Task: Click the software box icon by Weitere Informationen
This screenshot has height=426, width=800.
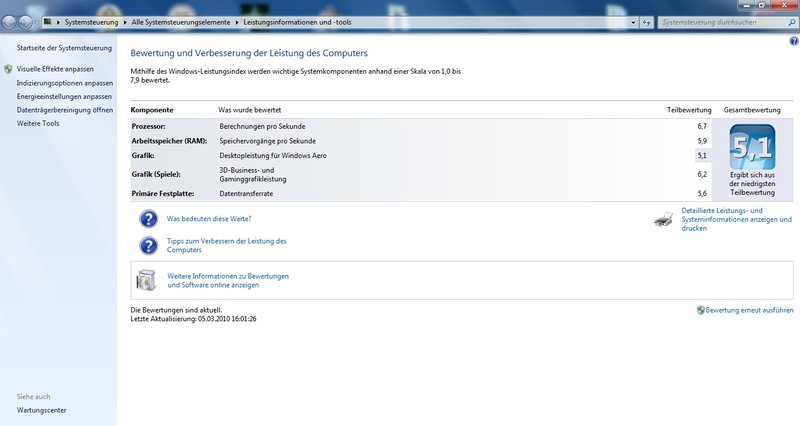Action: 146,280
